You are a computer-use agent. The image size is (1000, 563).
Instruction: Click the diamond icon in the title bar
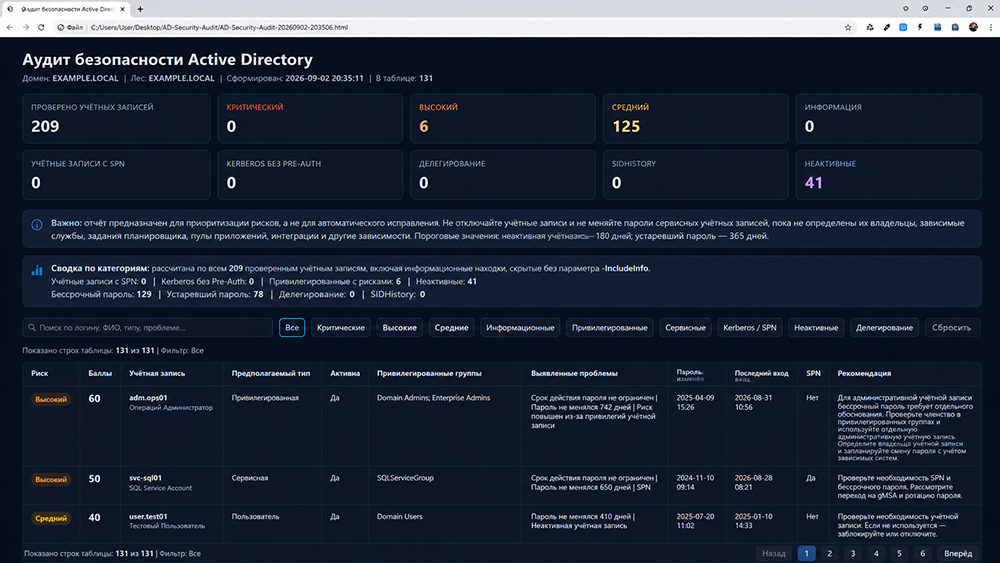(906, 8)
